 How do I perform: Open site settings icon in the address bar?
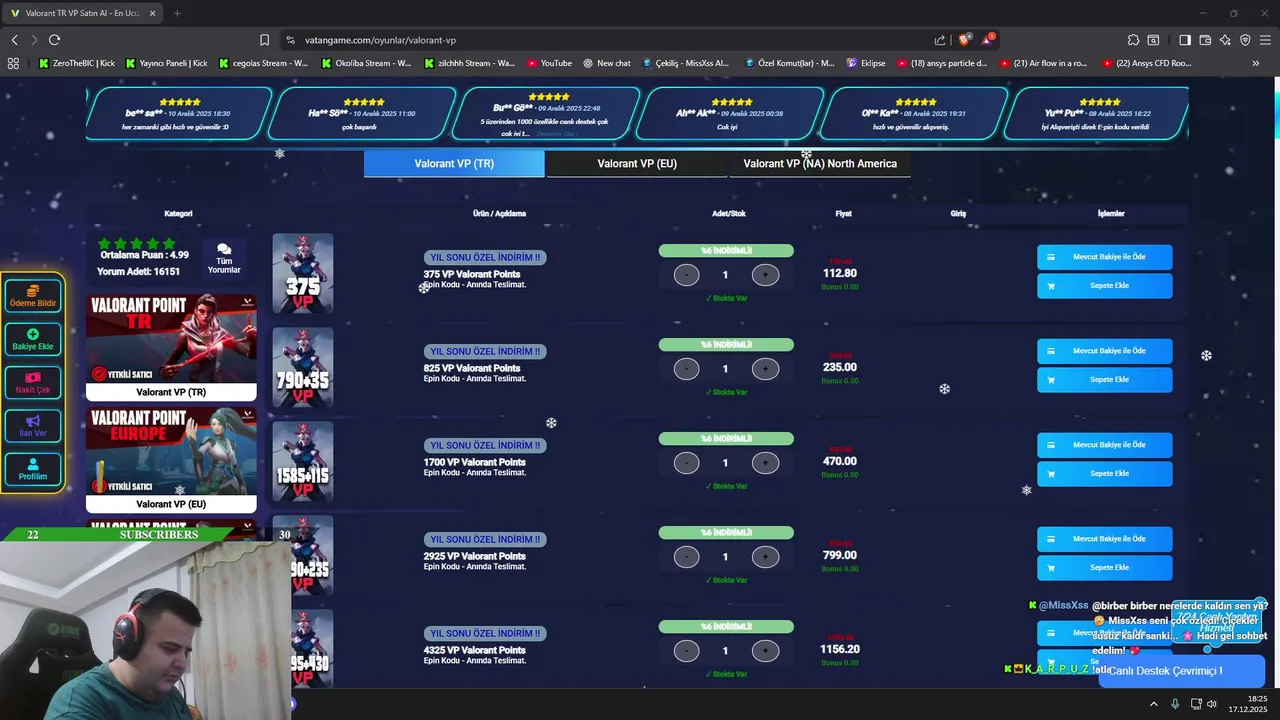290,40
